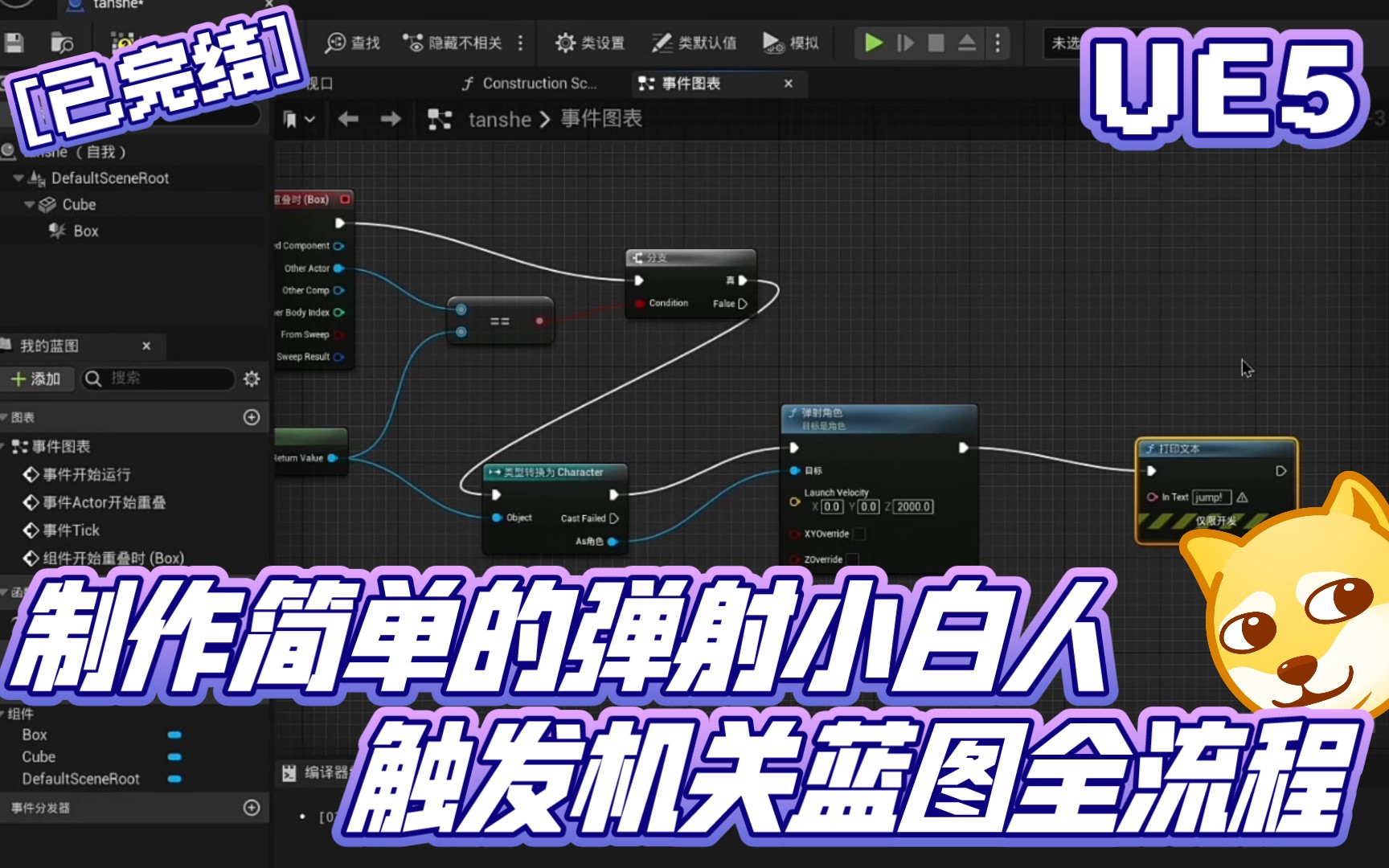
Task: Enable the ZOverride checkbox
Action: [854, 558]
